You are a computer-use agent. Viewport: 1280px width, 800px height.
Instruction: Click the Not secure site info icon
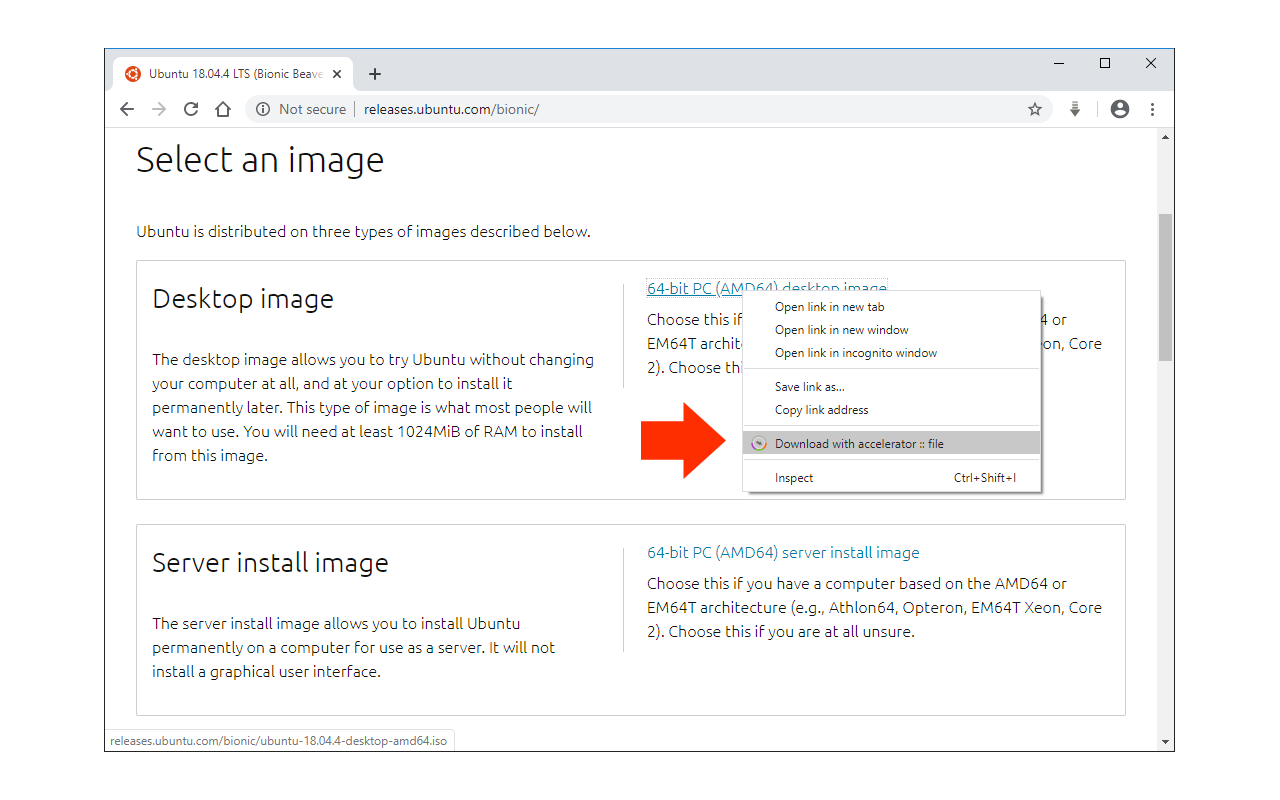pos(261,109)
